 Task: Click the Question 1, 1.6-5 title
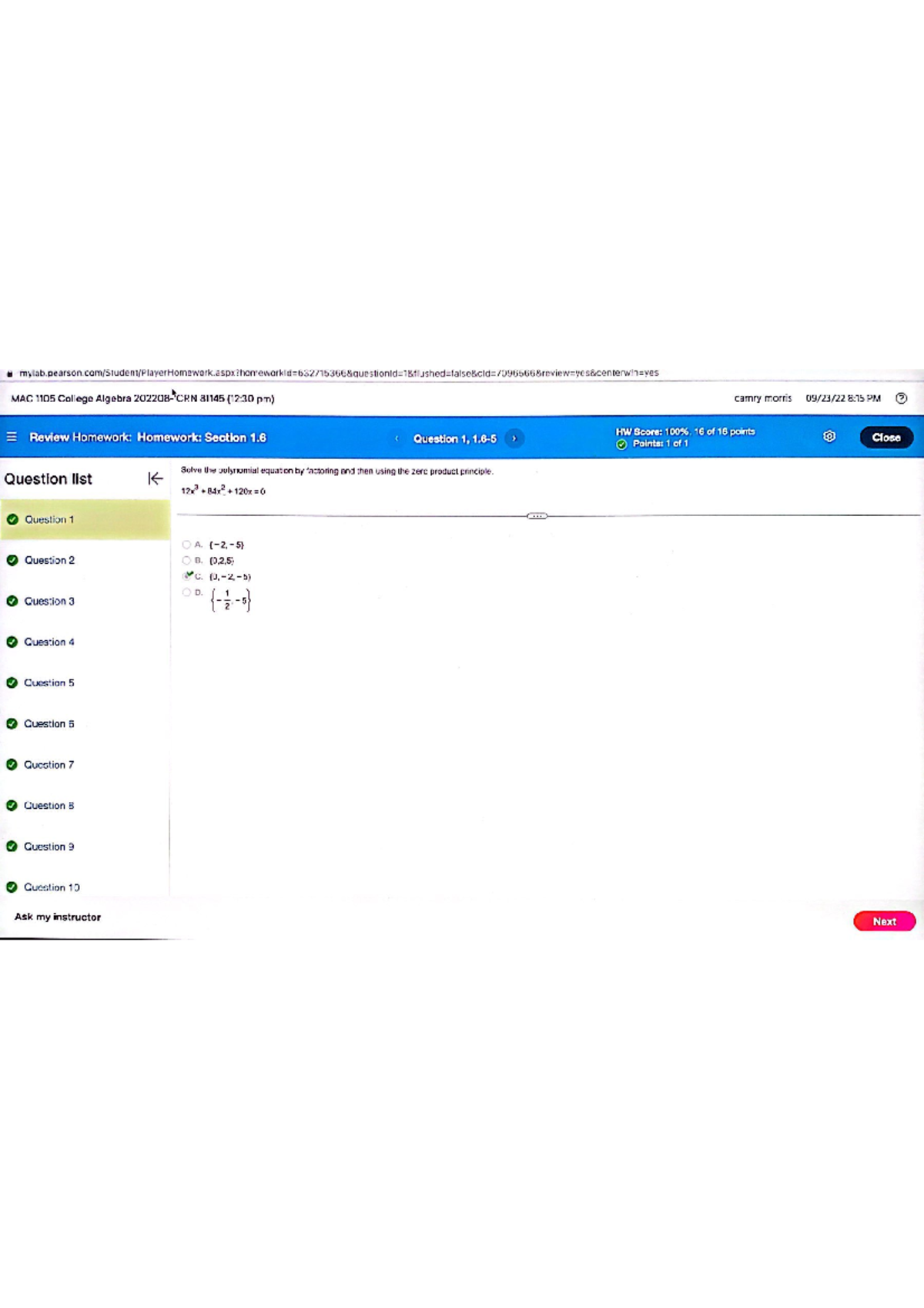pos(455,438)
